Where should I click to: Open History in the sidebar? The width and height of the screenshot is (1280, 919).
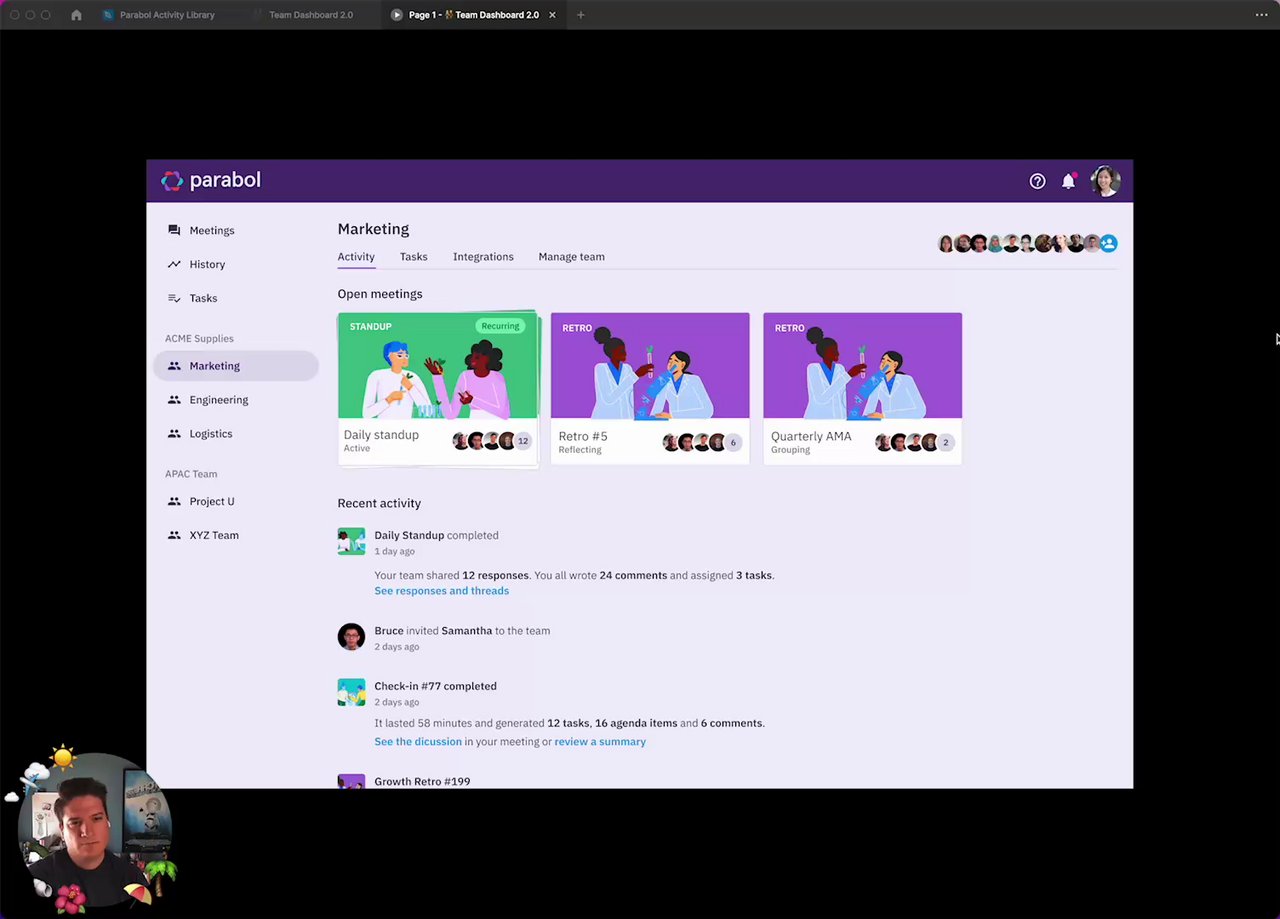pos(207,264)
